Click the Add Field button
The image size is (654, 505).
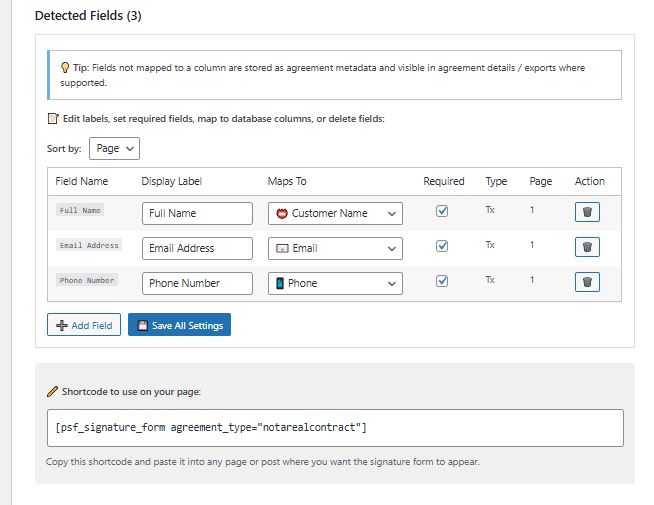pos(83,325)
